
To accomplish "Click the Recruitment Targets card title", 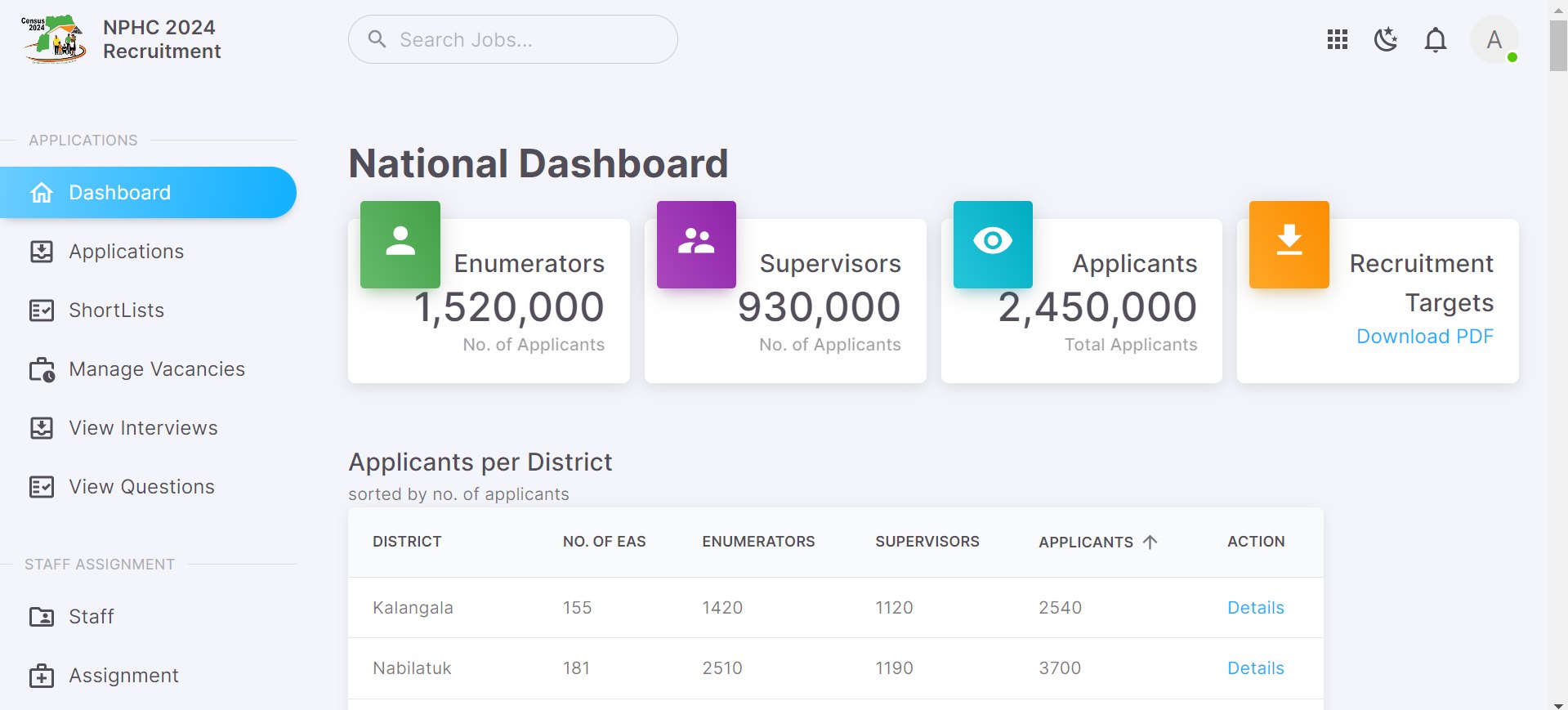I will [x=1422, y=283].
